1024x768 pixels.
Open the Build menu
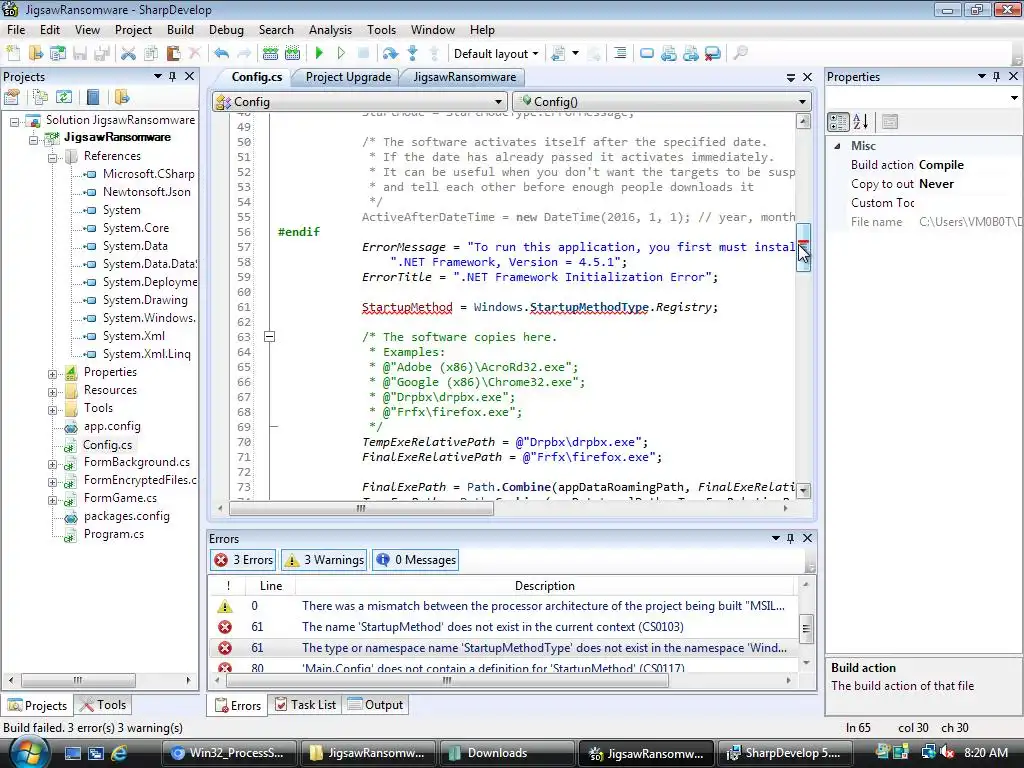[180, 30]
